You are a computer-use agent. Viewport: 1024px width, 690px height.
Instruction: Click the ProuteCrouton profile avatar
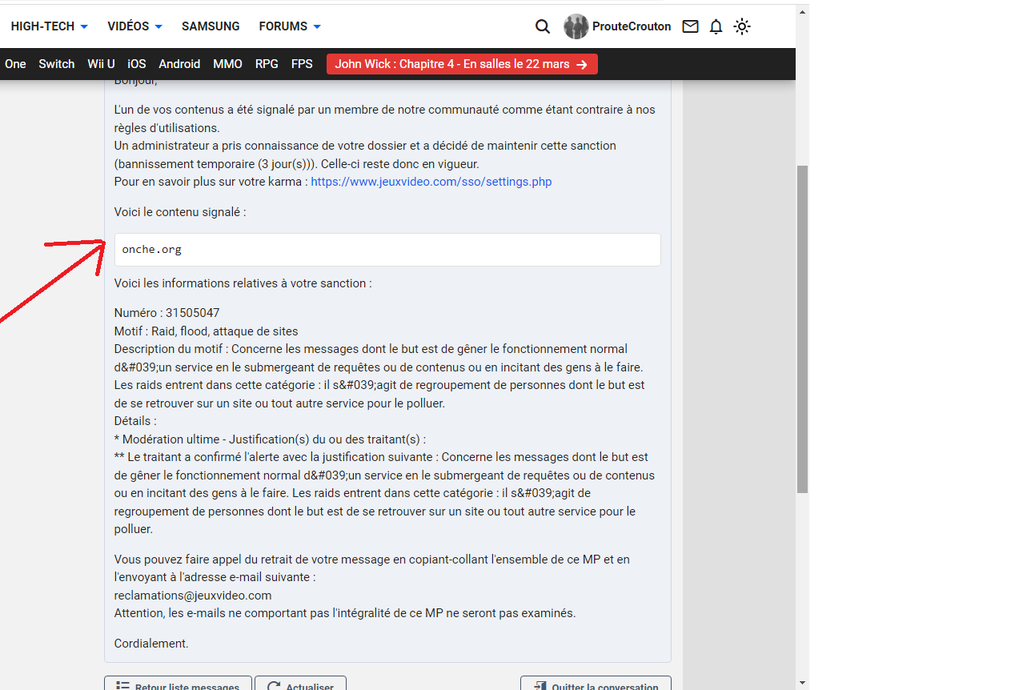point(576,27)
